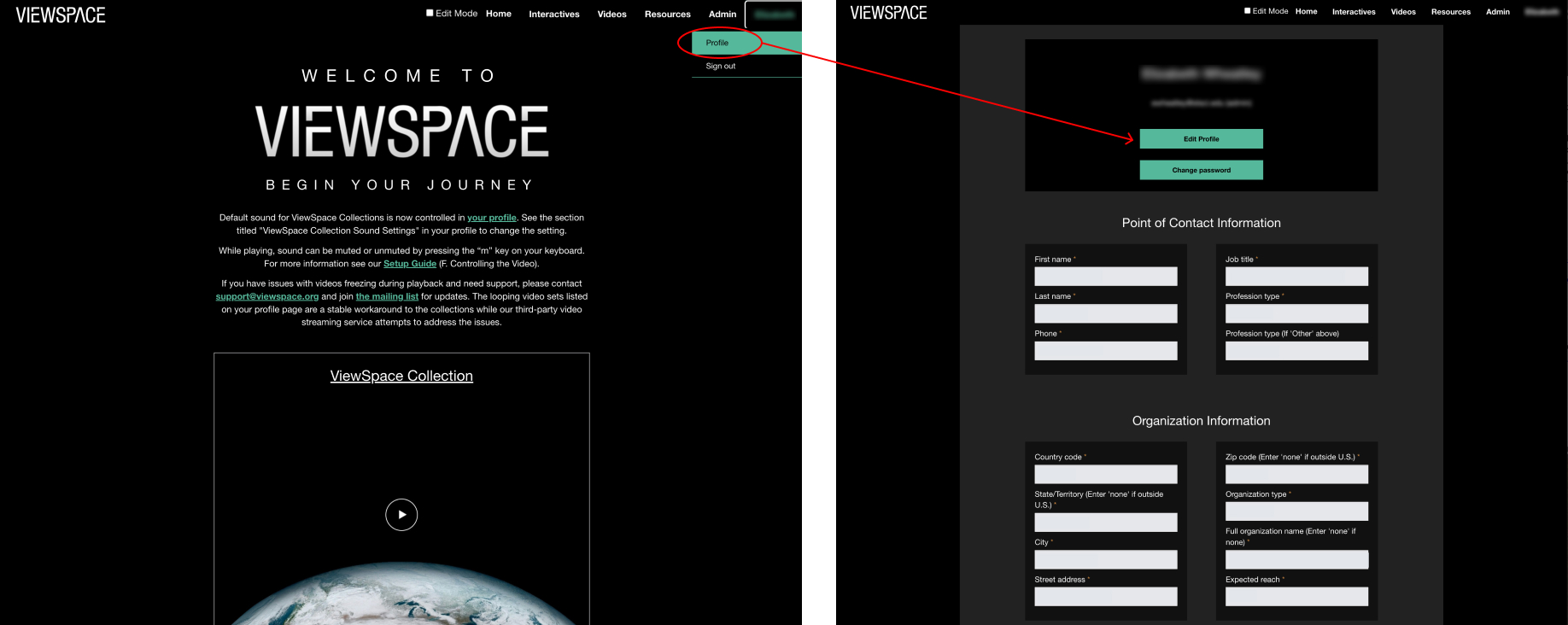Toggle Edit Mode checkbox in the right window
1568x625 pixels.
pyautogui.click(x=1247, y=11)
